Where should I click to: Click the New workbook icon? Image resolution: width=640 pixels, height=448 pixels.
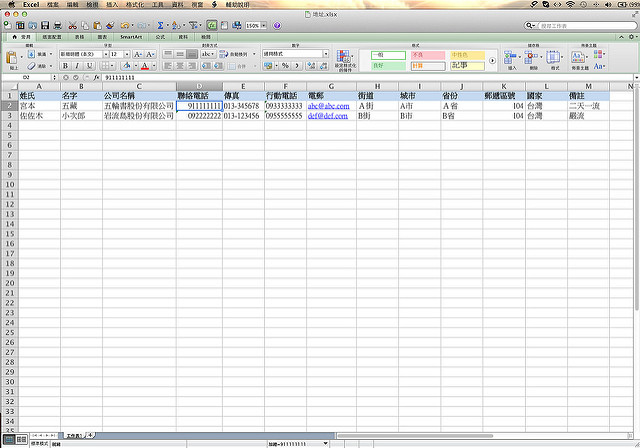7,25
